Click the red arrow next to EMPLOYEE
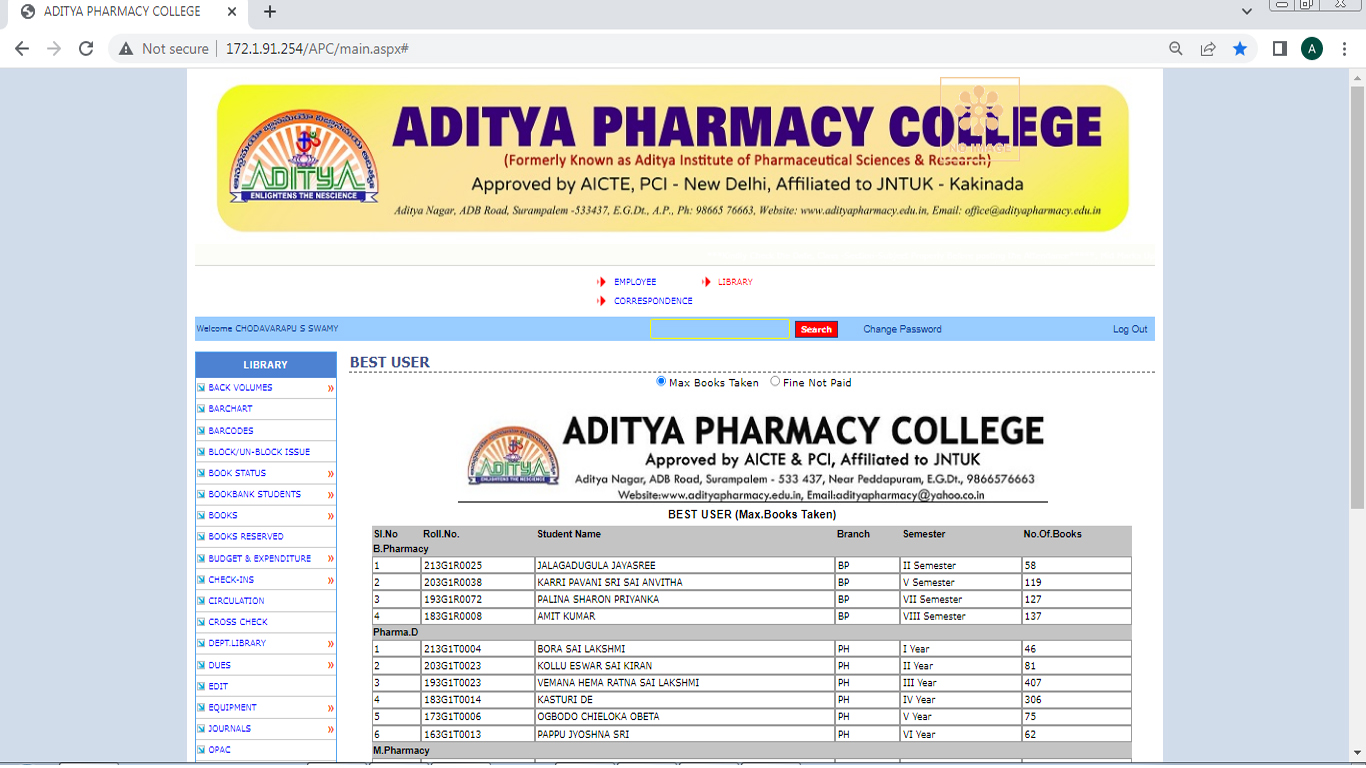The height and width of the screenshot is (768, 1366). point(602,282)
